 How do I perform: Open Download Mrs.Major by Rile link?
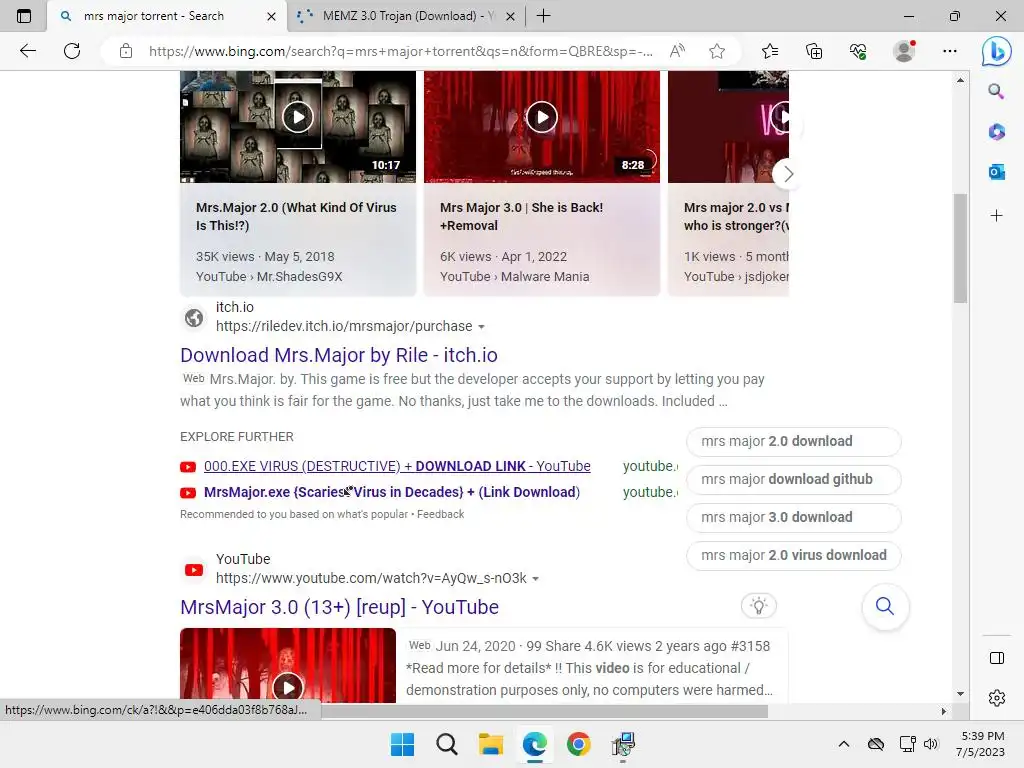[x=338, y=355]
